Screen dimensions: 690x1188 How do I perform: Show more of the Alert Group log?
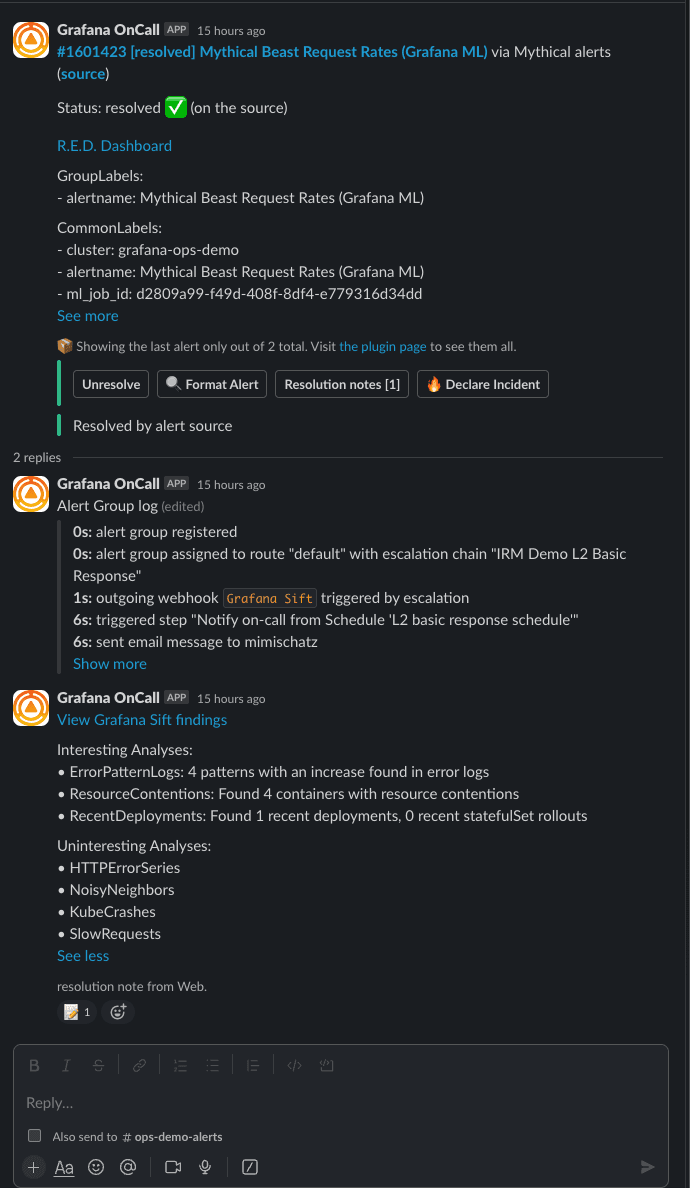point(109,663)
